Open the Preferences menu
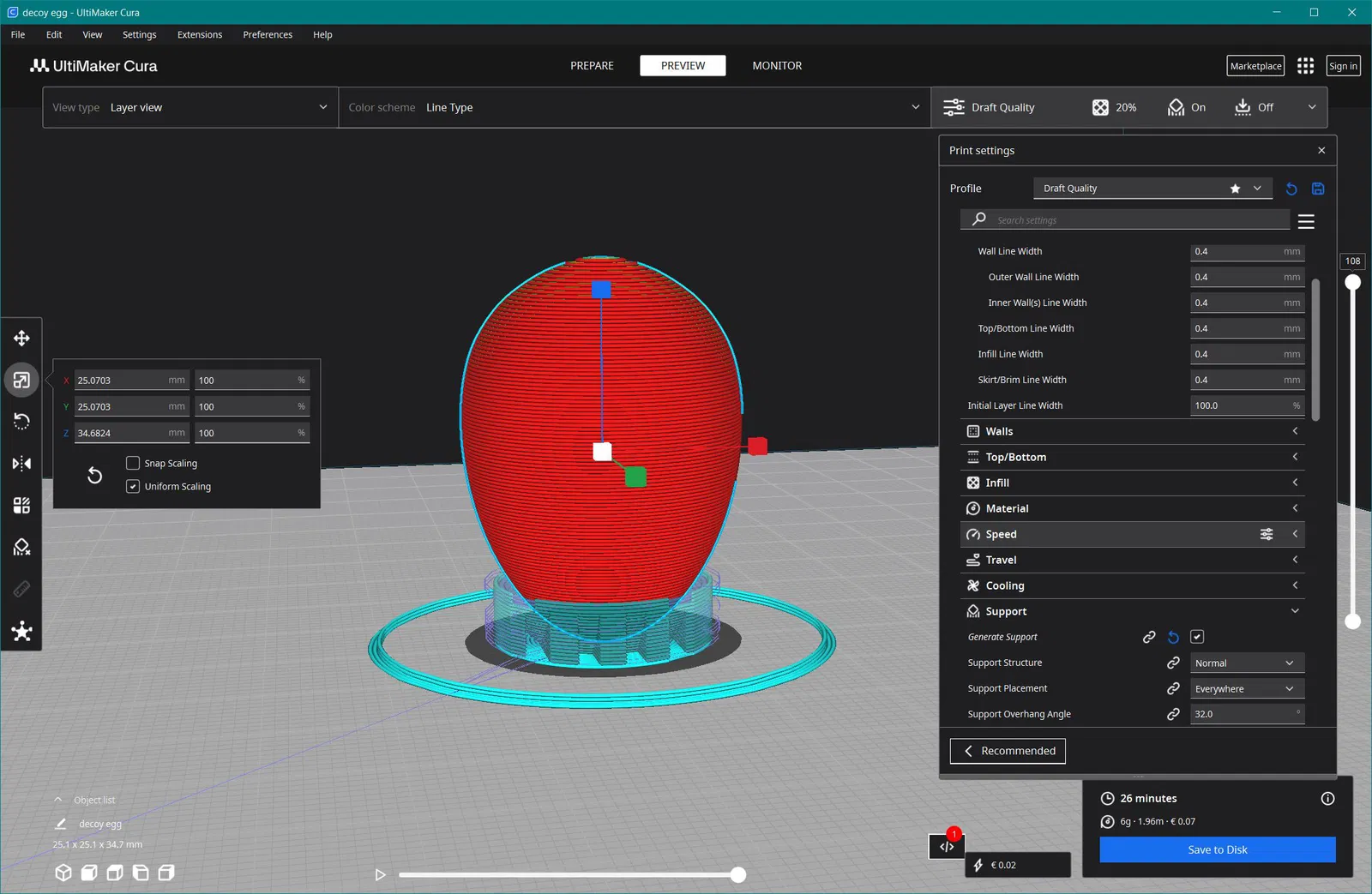This screenshot has height=894, width=1372. pos(268,35)
